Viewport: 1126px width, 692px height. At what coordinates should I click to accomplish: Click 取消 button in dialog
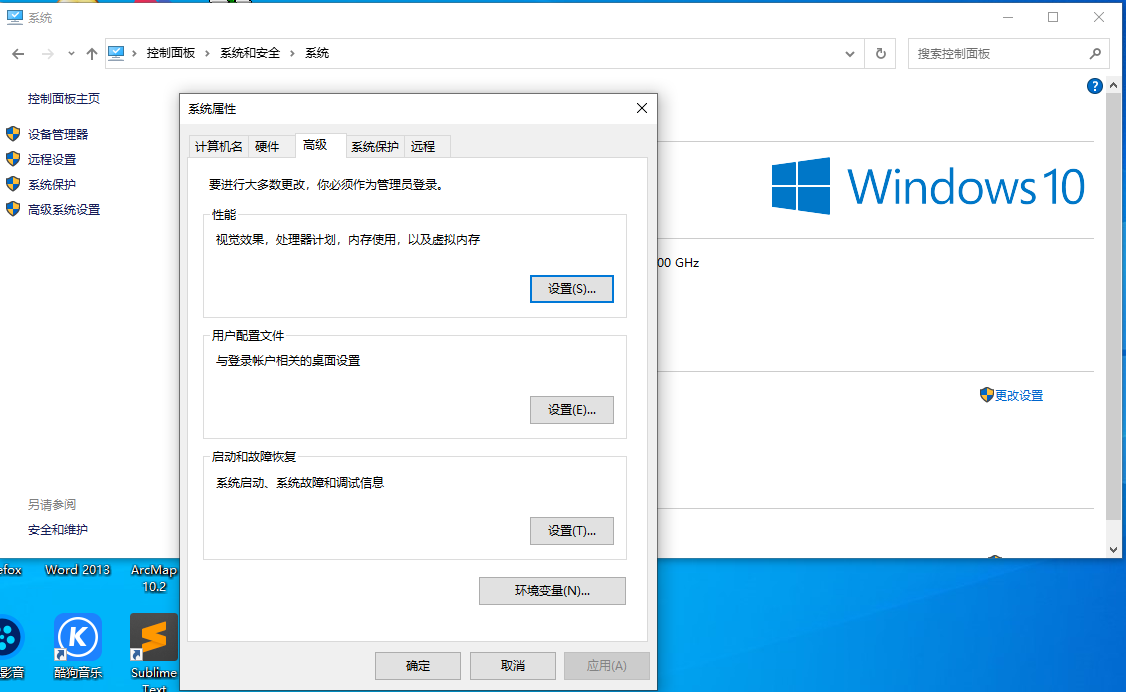coord(513,666)
